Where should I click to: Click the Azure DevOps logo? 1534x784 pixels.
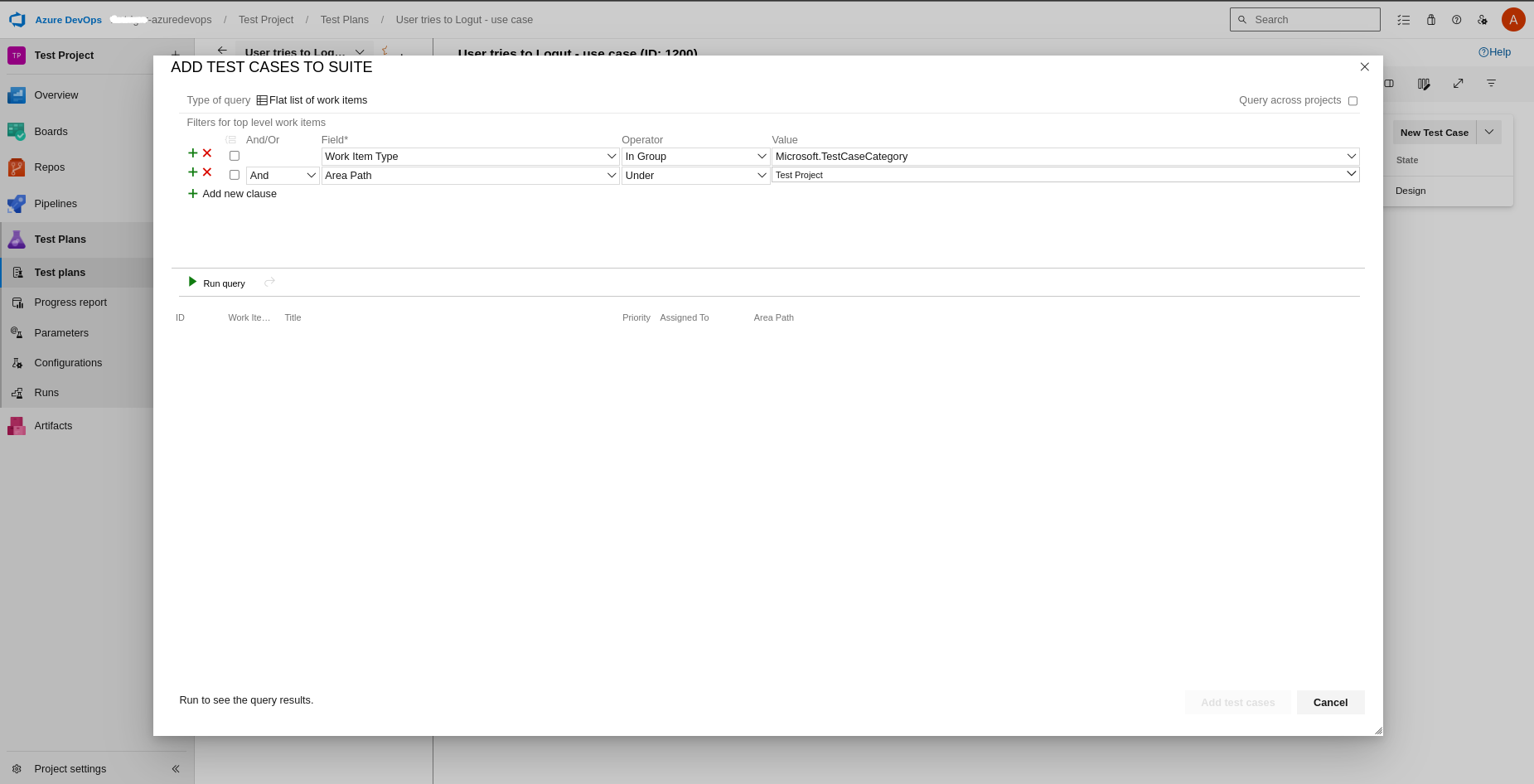(x=17, y=19)
